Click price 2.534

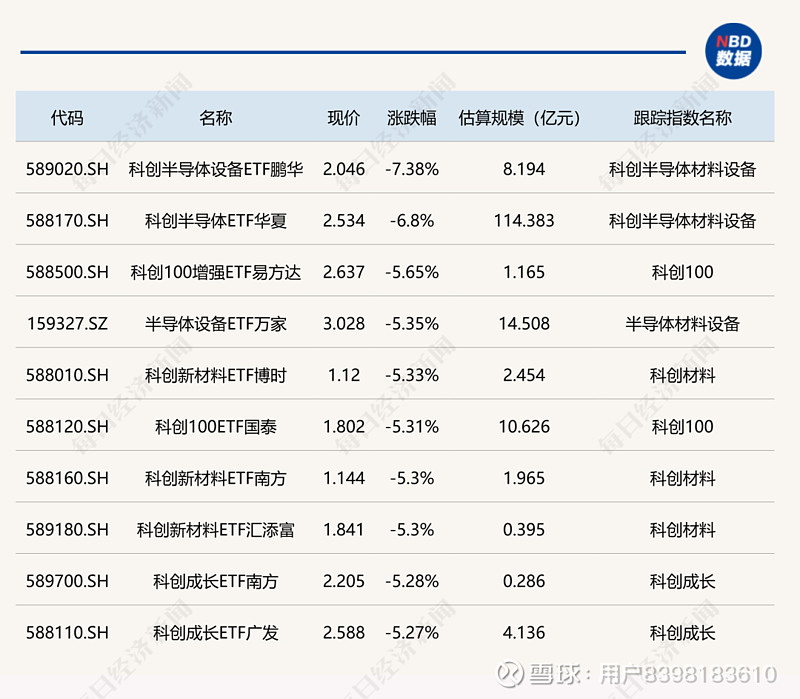[x=344, y=220]
